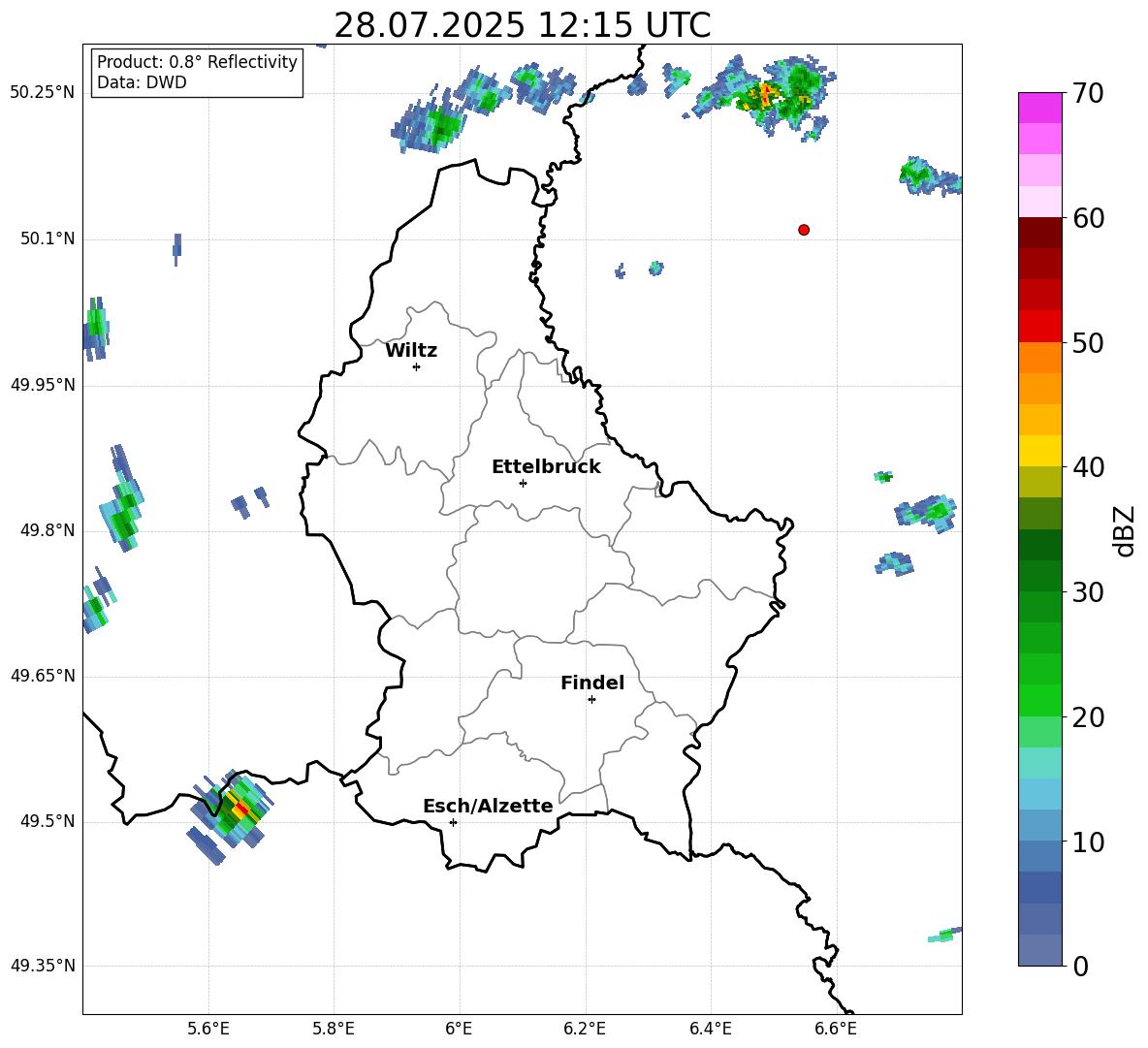Click the red dot marker on the map
This screenshot has width=1148, height=1048.
coord(804,230)
